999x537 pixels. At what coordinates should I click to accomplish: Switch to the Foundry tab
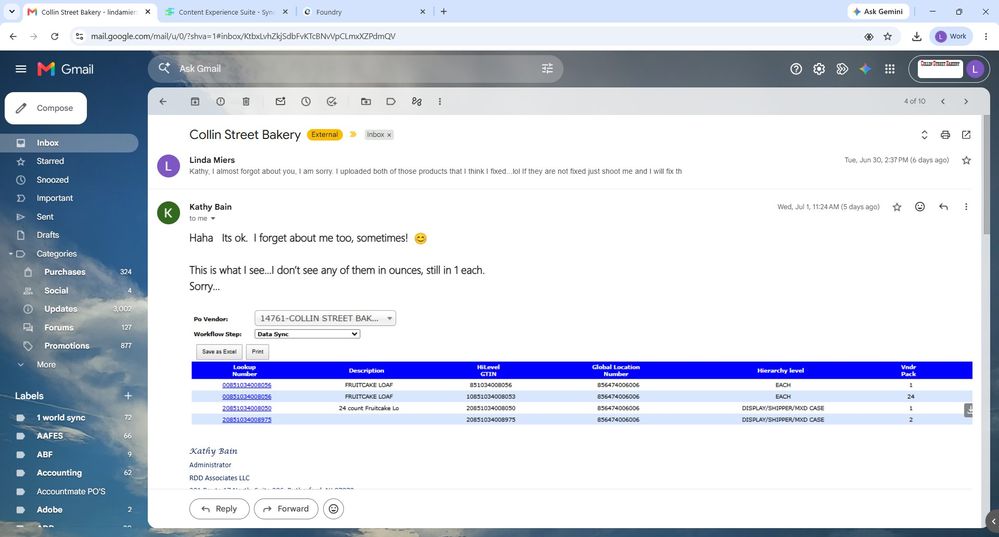pos(363,11)
